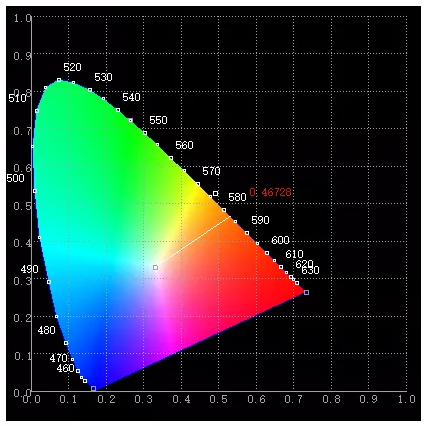Click the 550 nm wavelength label
428x426 pixels.
pos(158,120)
